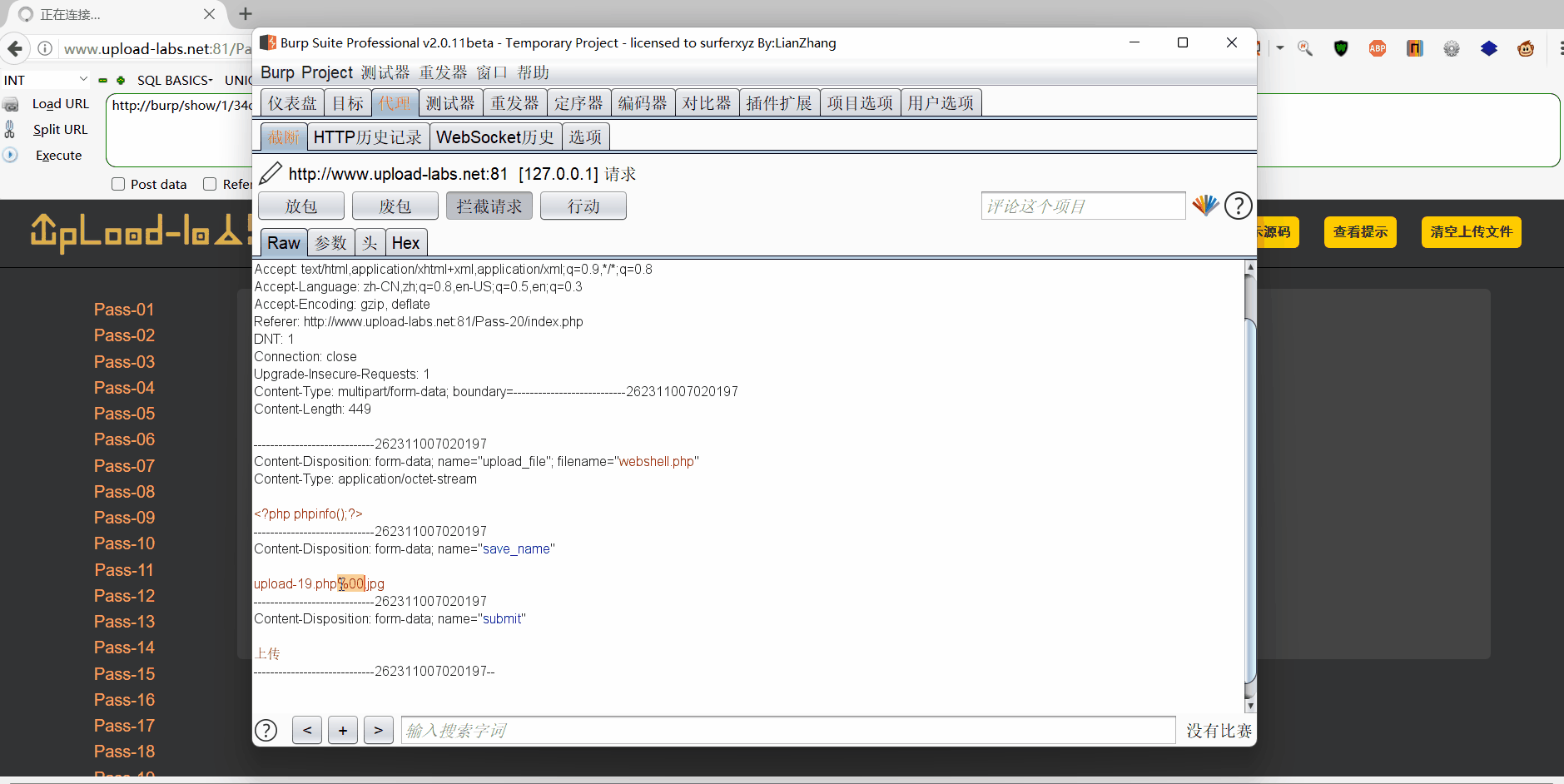Tick the Referer checkbox in HackBar
Viewport: 1564px width, 784px height.
click(210, 184)
